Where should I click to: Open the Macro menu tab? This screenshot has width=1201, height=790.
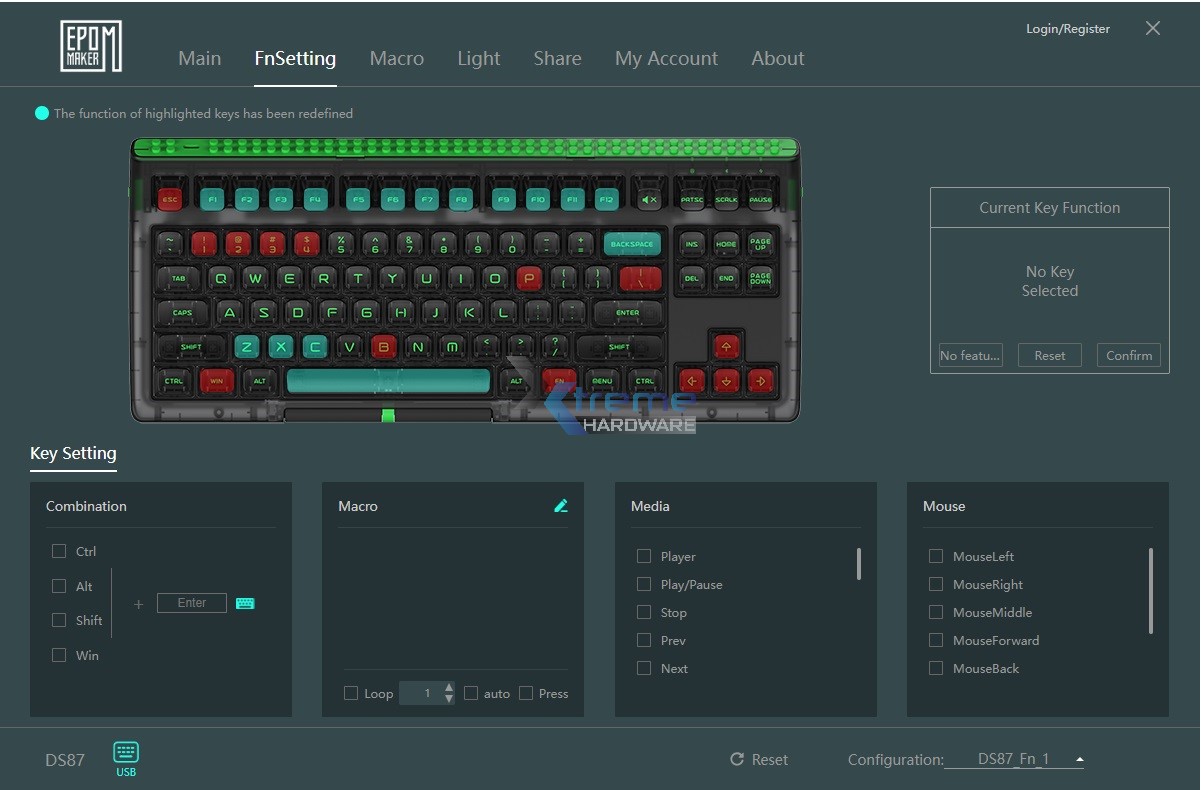[396, 58]
